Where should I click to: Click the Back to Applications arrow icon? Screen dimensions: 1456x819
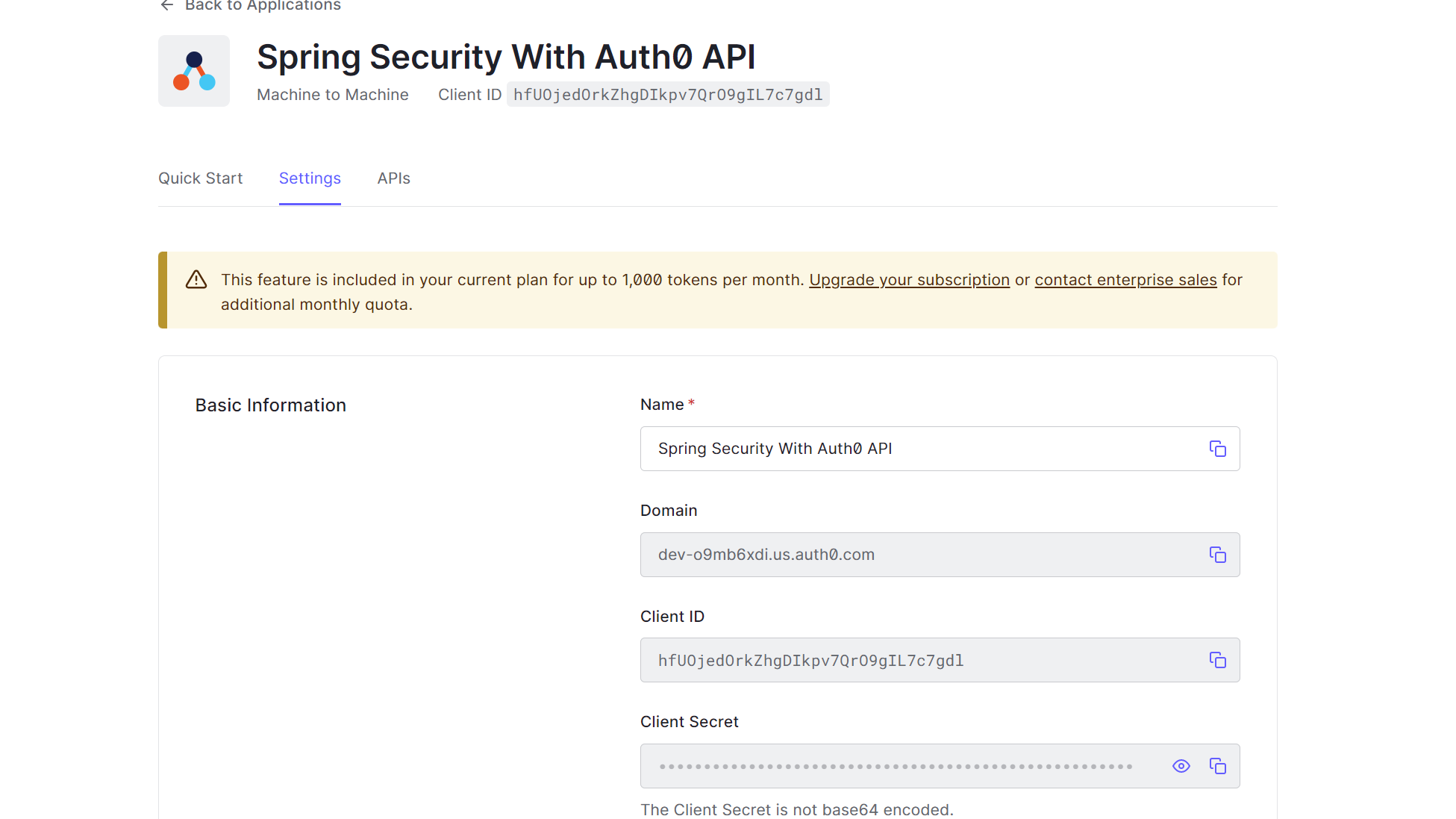tap(167, 6)
